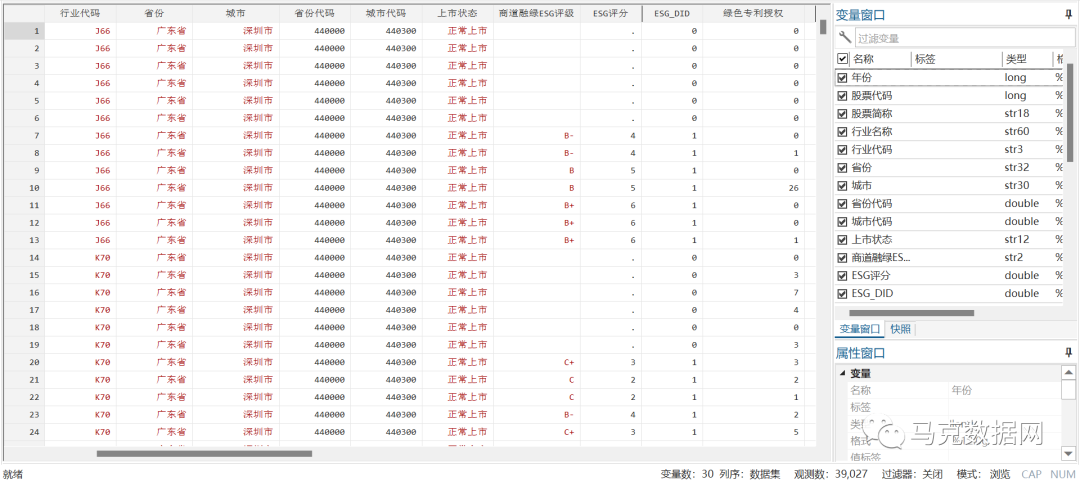
Task: Click the J66 industry code in row 1
Action: click(x=81, y=31)
